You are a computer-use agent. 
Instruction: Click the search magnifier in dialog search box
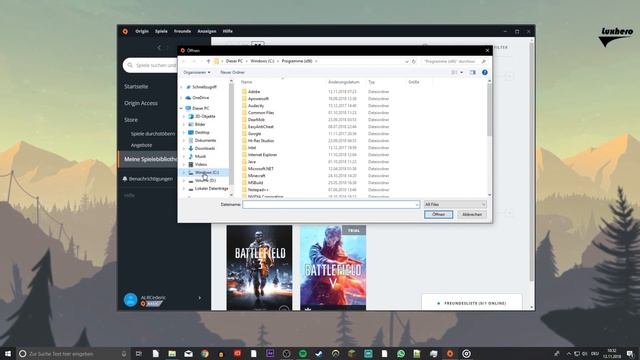[x=484, y=61]
